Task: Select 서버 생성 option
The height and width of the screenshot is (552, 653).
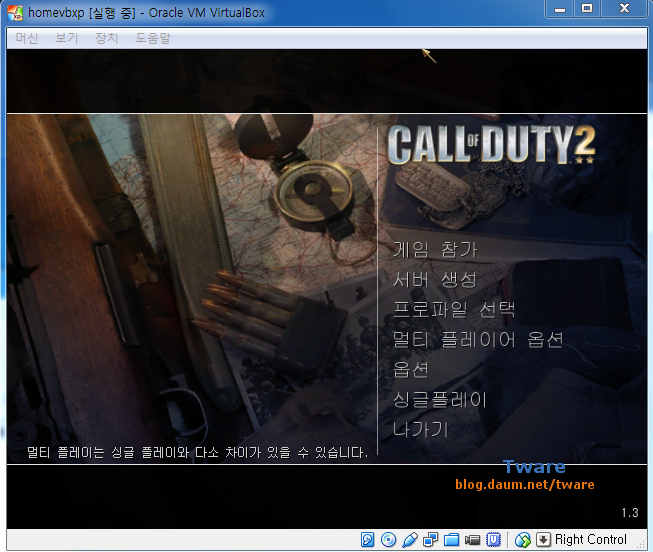Action: (x=434, y=280)
